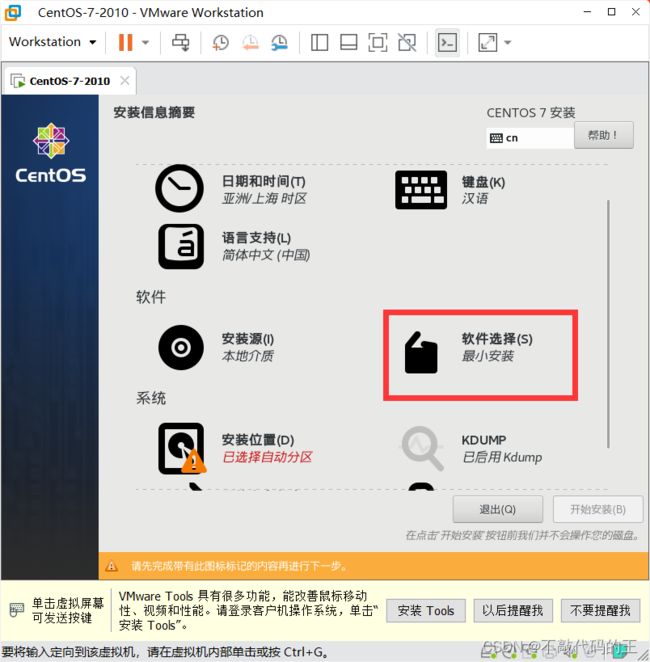Open 安装源(I) settings label
Image resolution: width=650 pixels, height=662 pixels.
tap(248, 339)
